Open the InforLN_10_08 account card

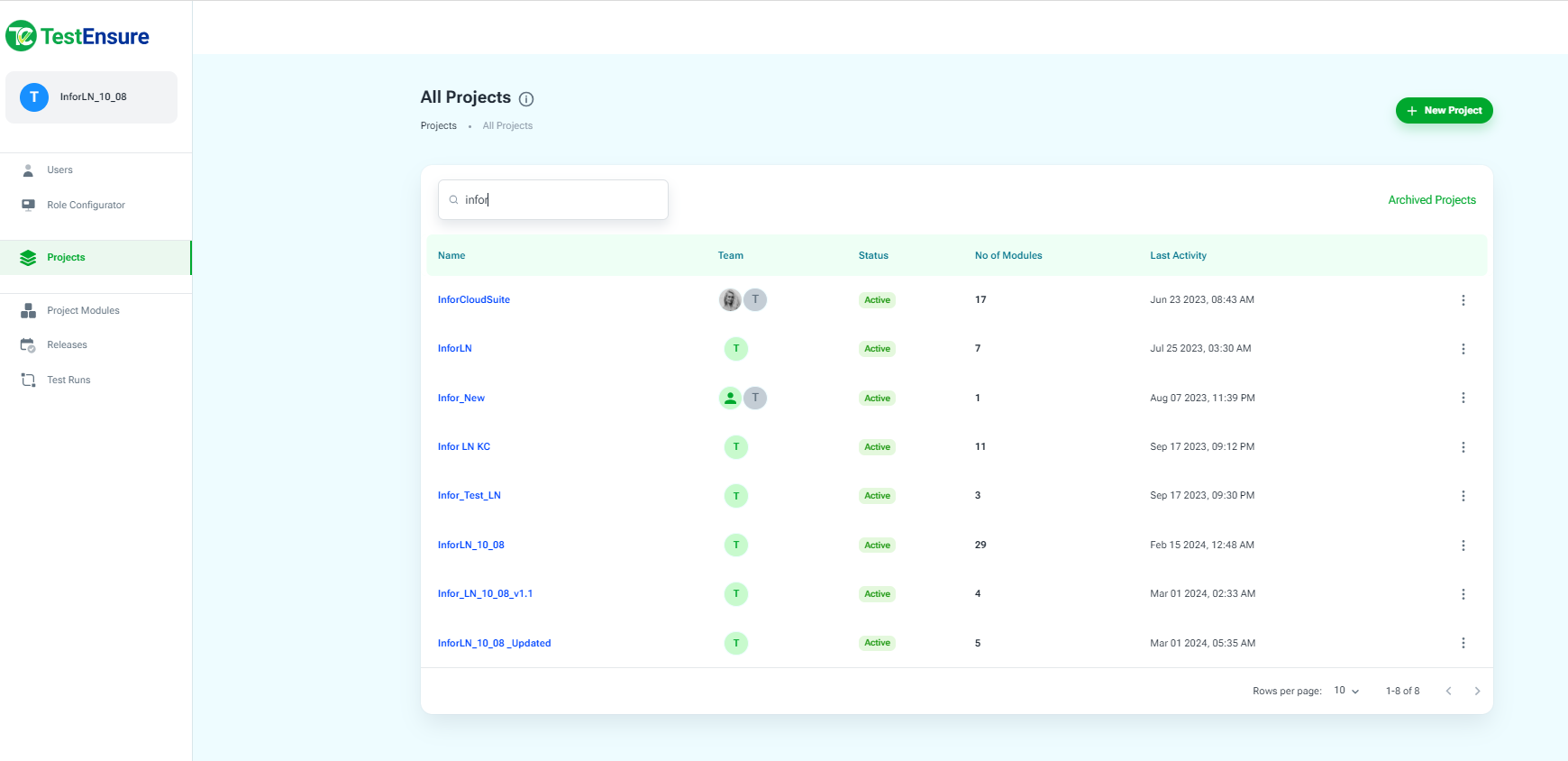[x=91, y=97]
